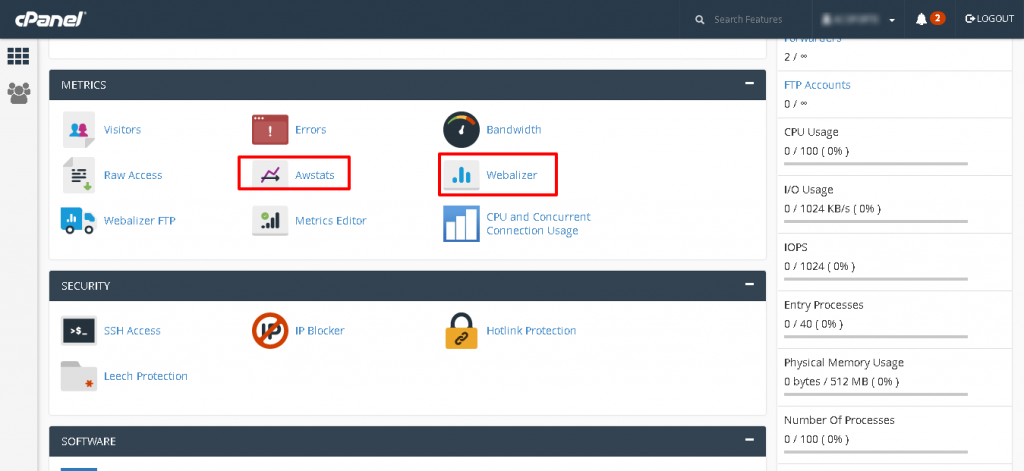
Task: Open the Bandwidth gauge icon
Action: (x=462, y=129)
